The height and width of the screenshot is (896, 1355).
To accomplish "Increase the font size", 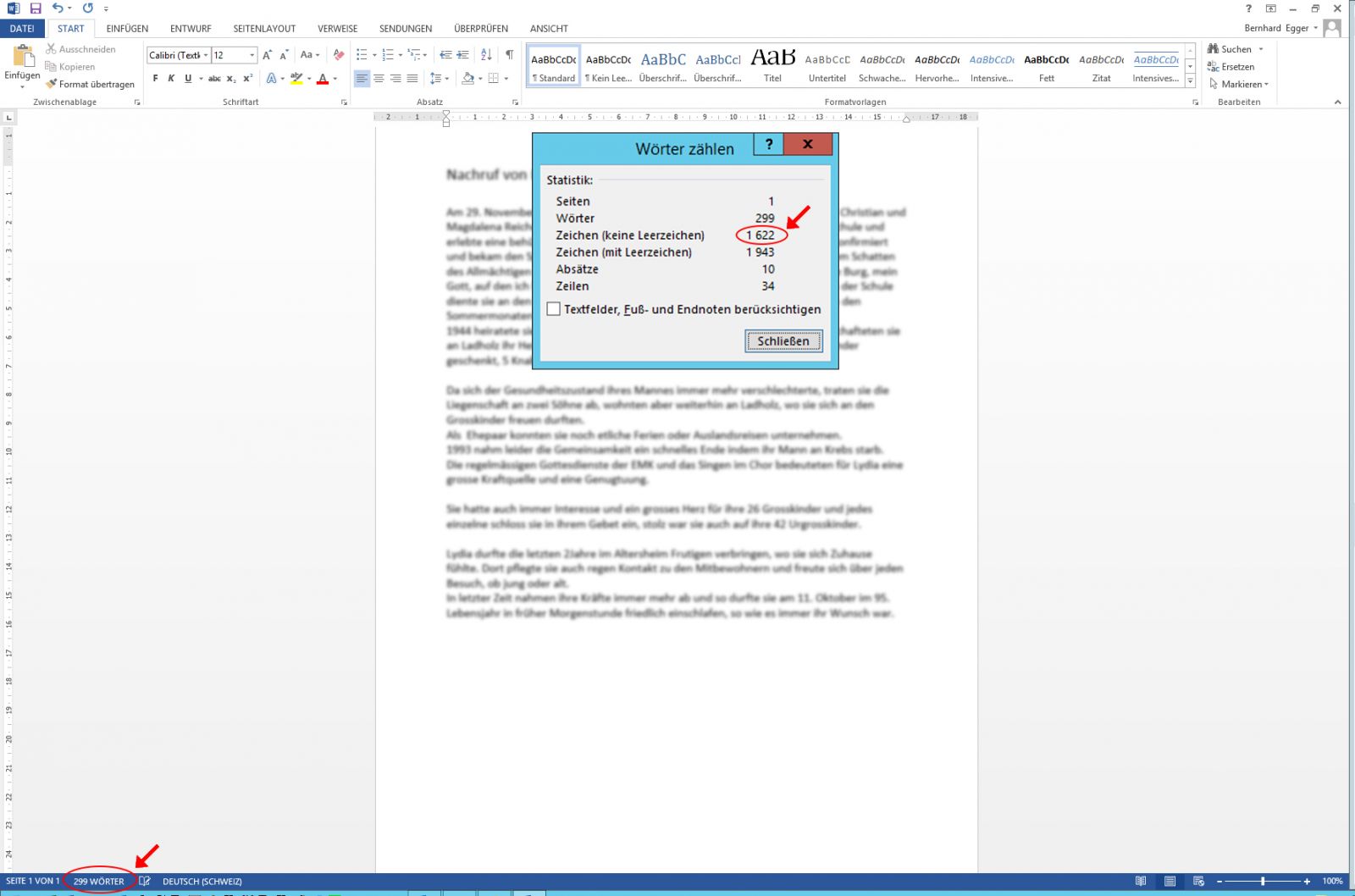I will (x=267, y=55).
